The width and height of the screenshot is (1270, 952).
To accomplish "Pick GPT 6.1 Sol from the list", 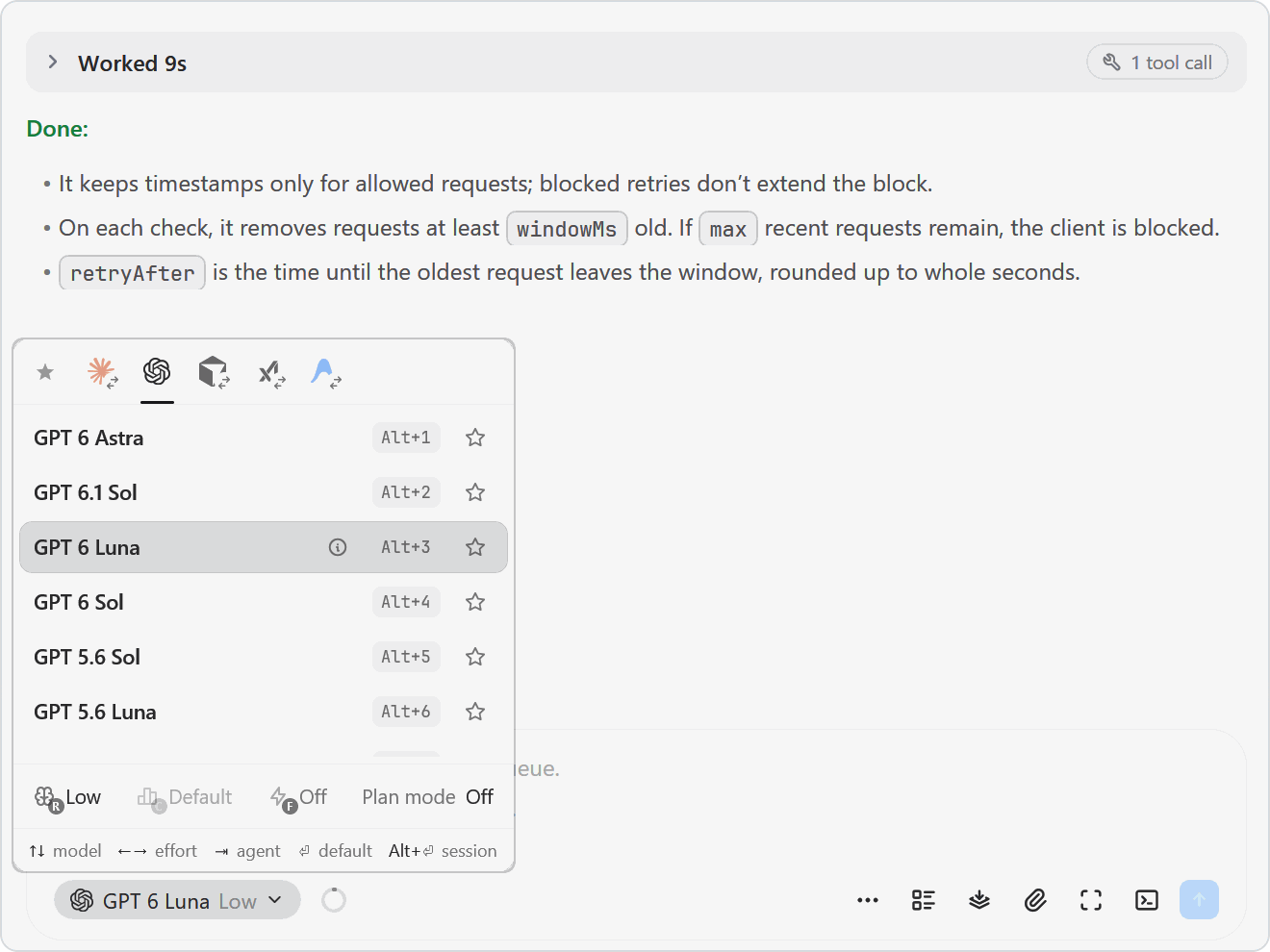I will click(264, 492).
